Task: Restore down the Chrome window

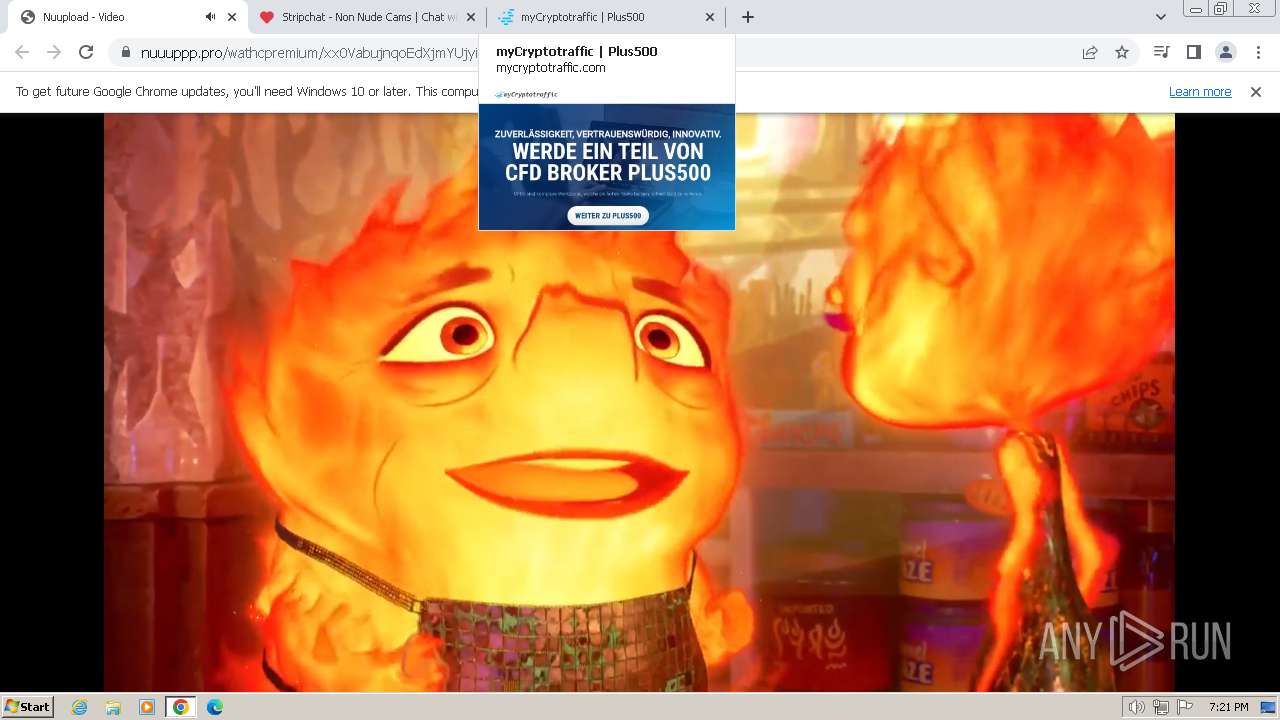Action: (1221, 9)
